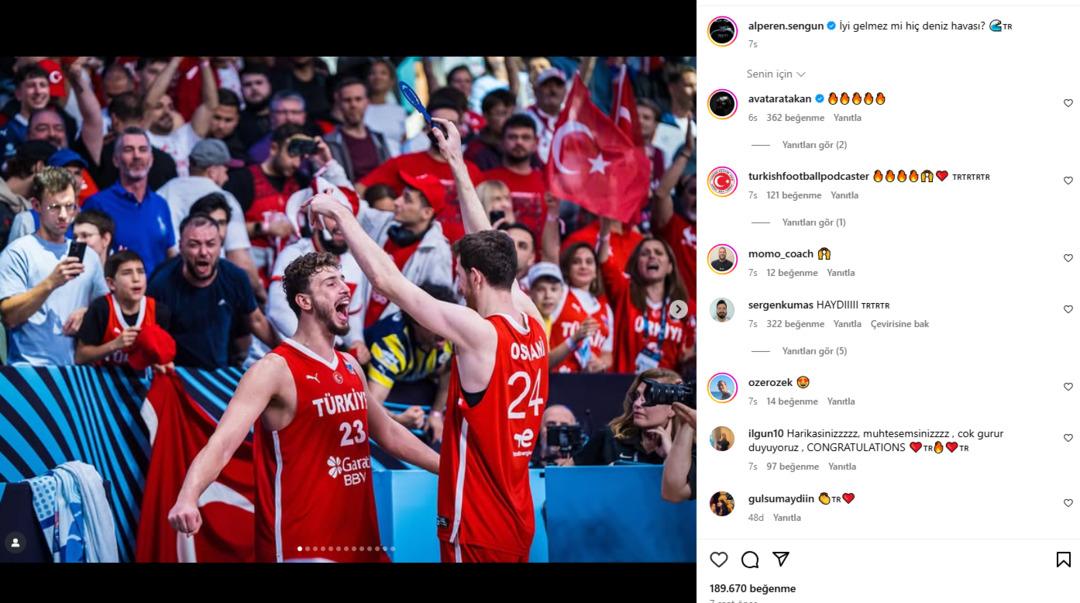Open turkishfootballpodcaster username link
This screenshot has height=603, width=1080.
pyautogui.click(x=809, y=176)
